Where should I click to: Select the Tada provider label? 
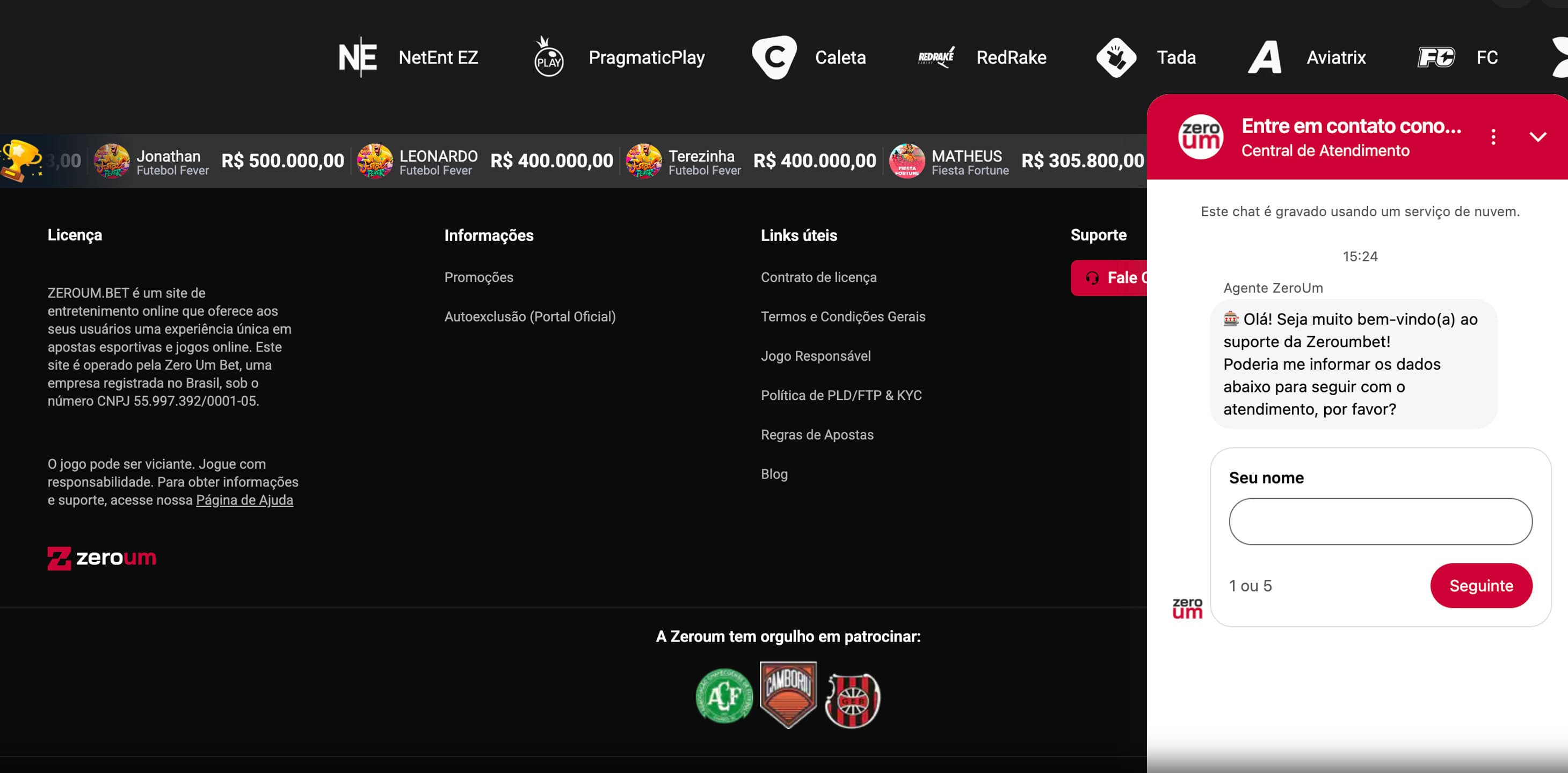pyautogui.click(x=1176, y=57)
